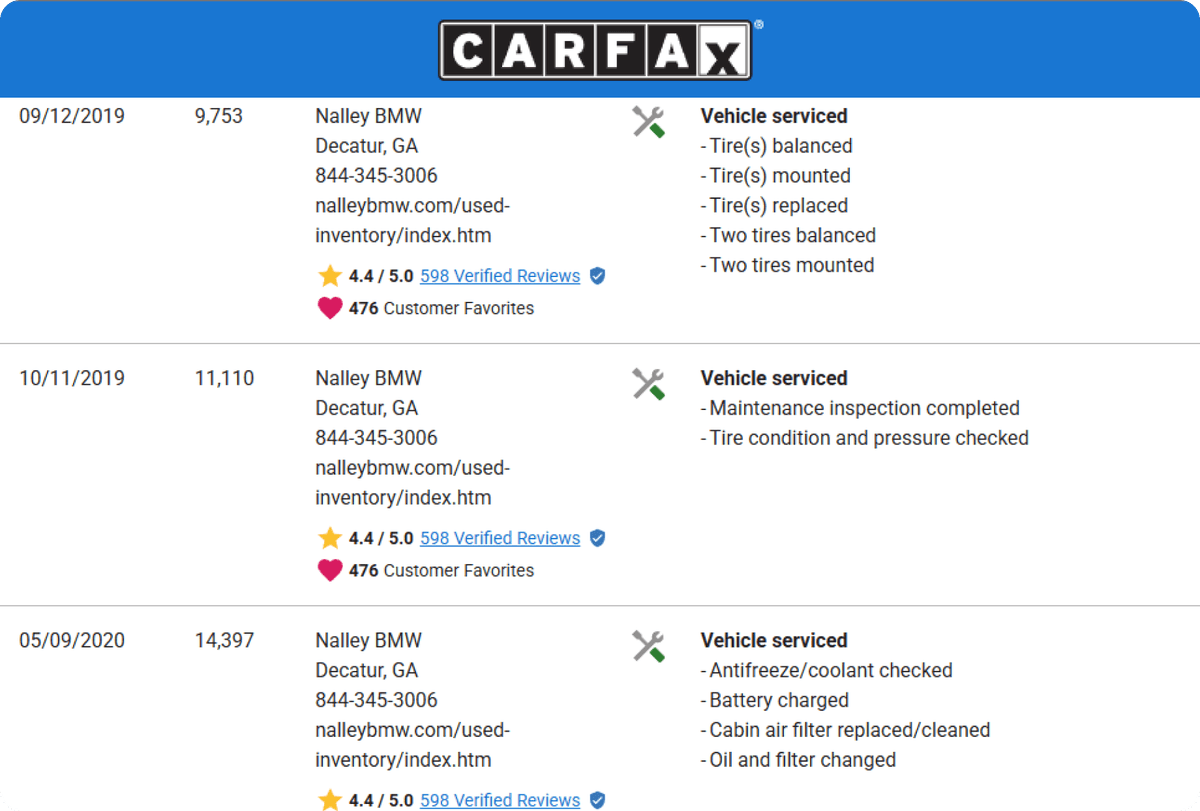Click 476 Customer Favorites text in the 09/12/2019 entry
This screenshot has width=1200, height=811.
pos(441,308)
